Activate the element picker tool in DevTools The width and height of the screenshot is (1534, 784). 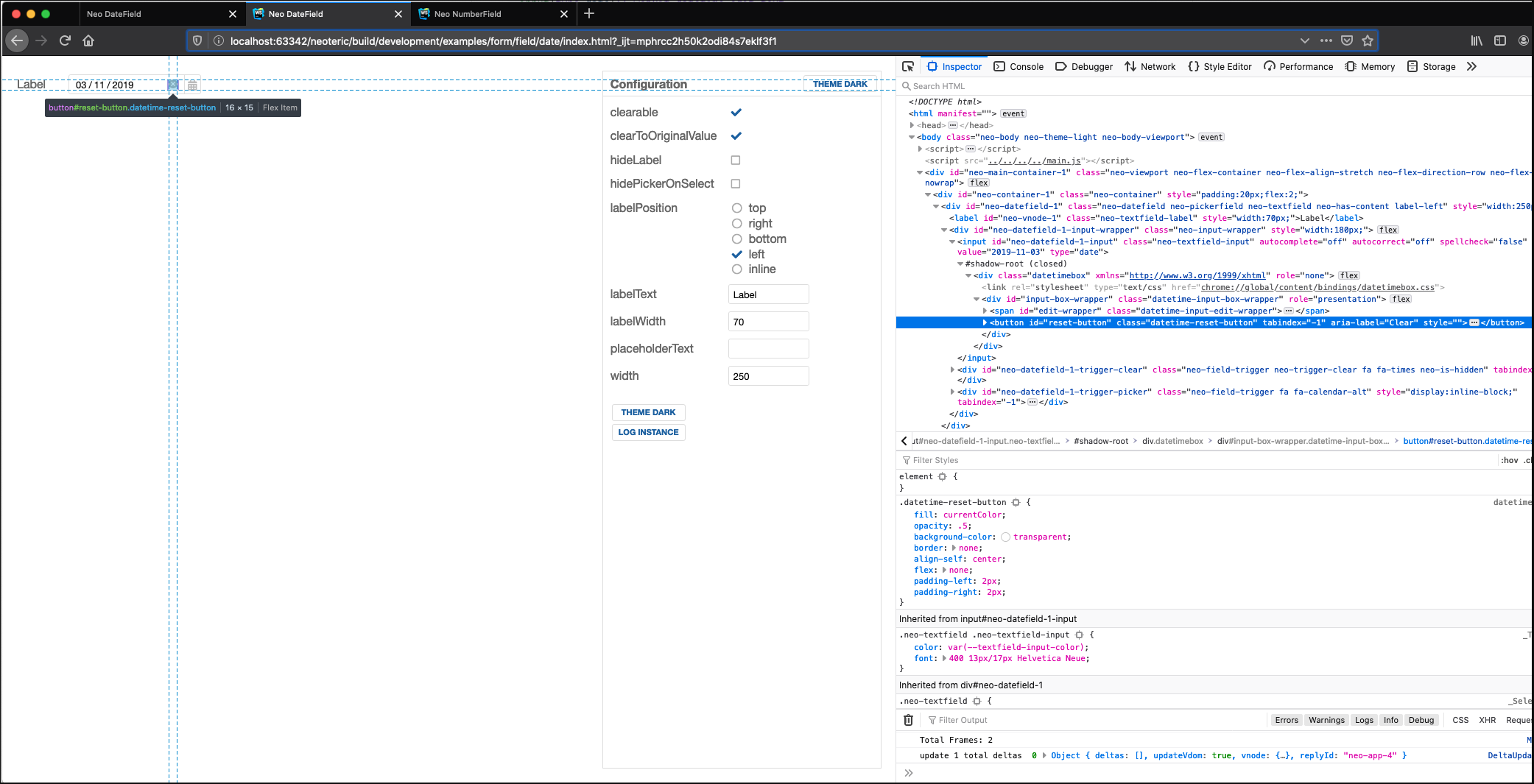[908, 66]
